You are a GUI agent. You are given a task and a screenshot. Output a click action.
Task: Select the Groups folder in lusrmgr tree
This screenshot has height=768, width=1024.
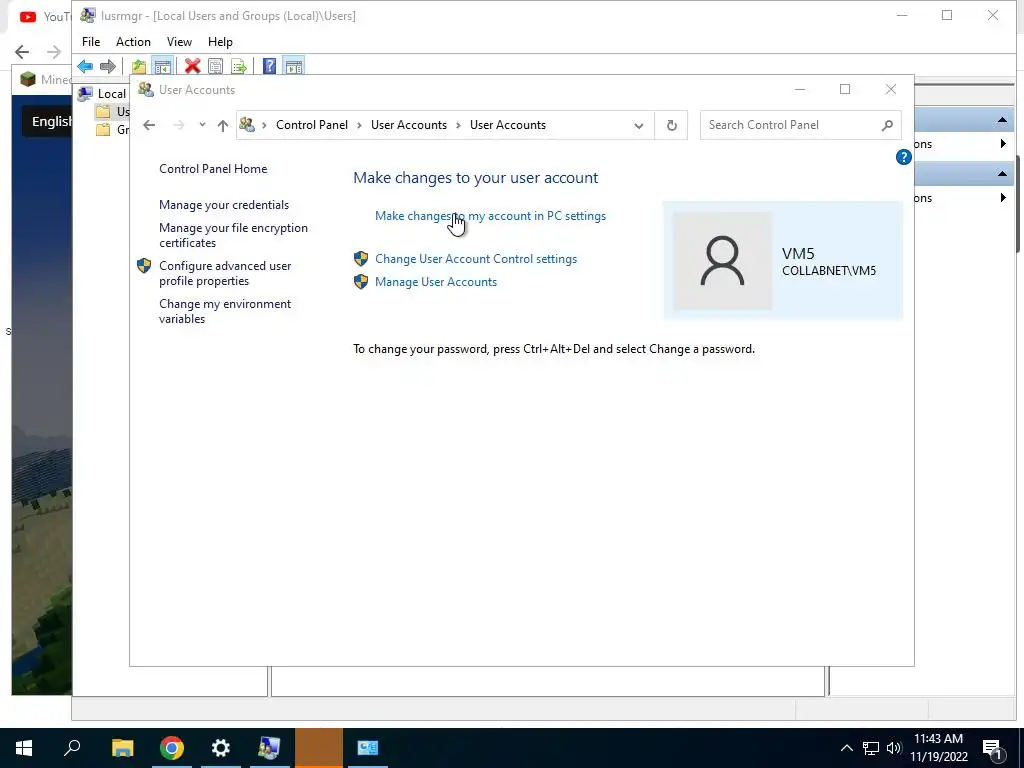[x=112, y=129]
